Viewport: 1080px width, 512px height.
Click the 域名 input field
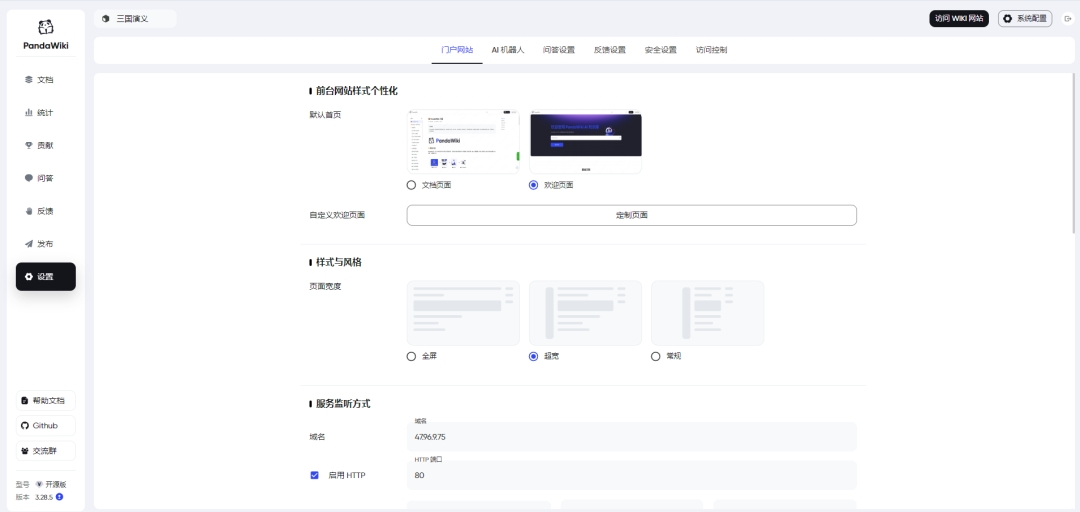tap(631, 437)
